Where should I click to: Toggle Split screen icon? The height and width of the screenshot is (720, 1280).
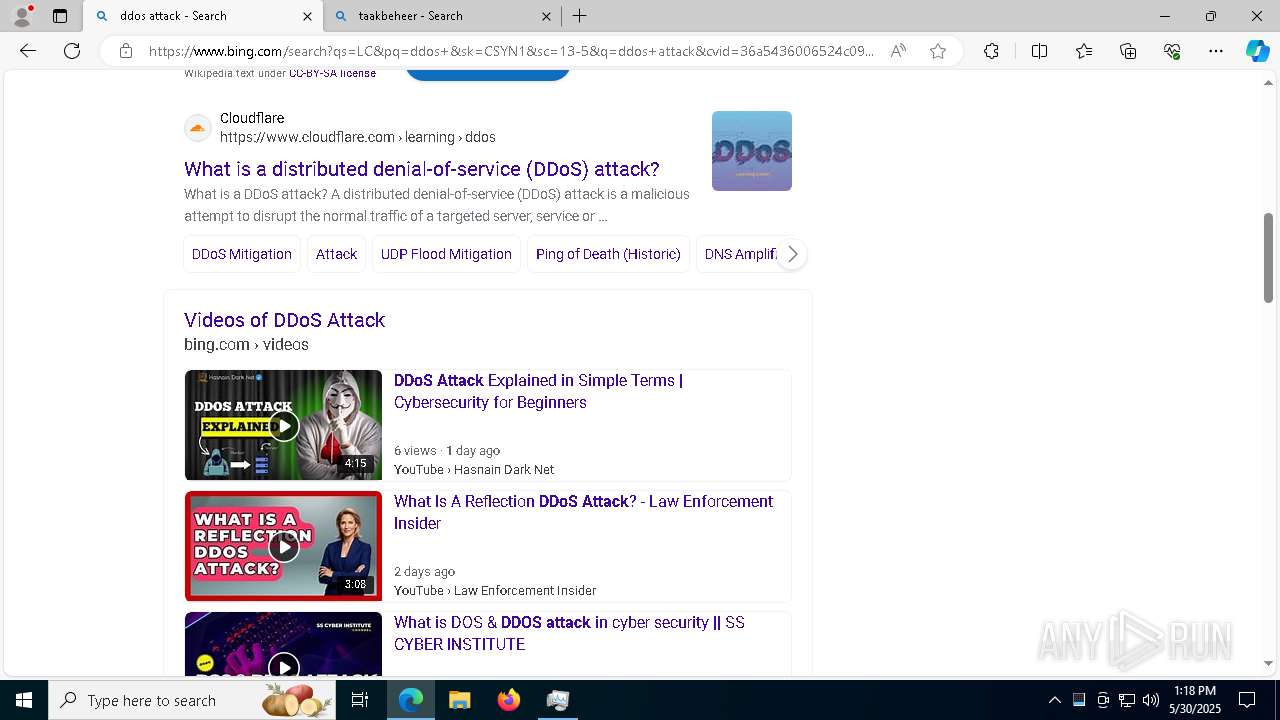click(1039, 51)
